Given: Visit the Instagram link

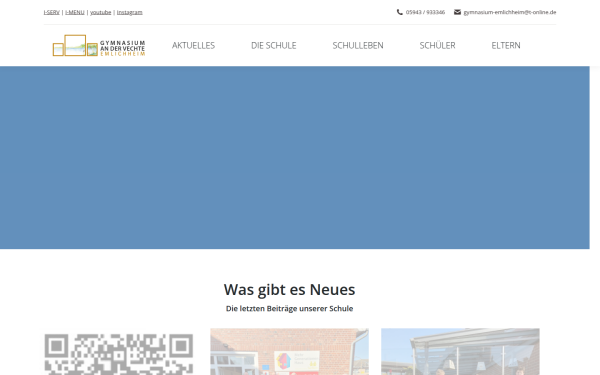Looking at the screenshot, I should [x=130, y=12].
